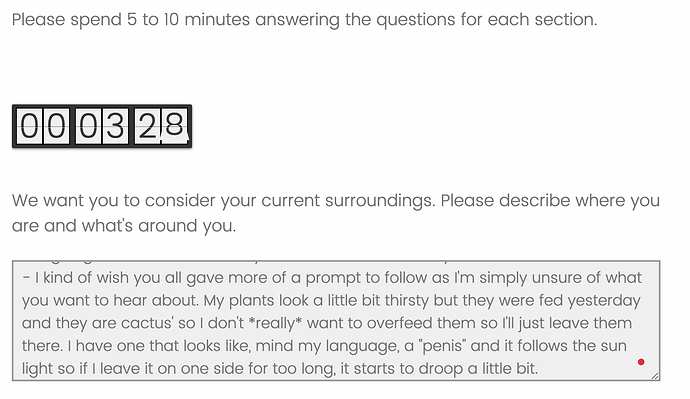Click the "3" minutes digit on the timer
The width and height of the screenshot is (690, 399).
[x=115, y=126]
